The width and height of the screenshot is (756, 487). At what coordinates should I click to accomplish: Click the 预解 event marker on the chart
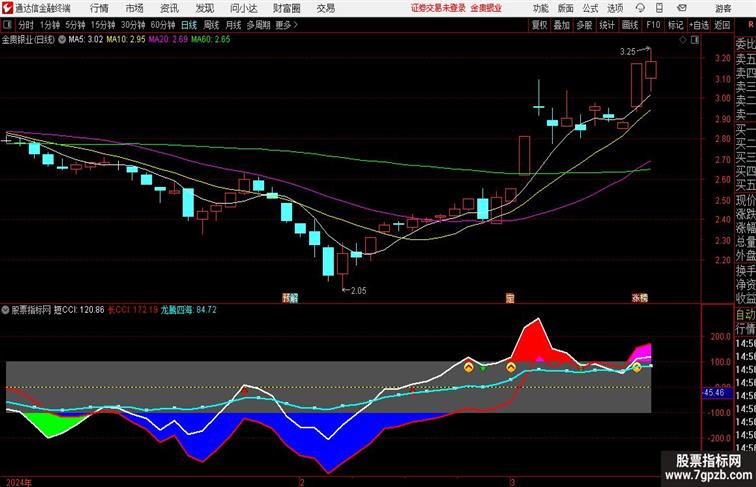click(x=290, y=298)
